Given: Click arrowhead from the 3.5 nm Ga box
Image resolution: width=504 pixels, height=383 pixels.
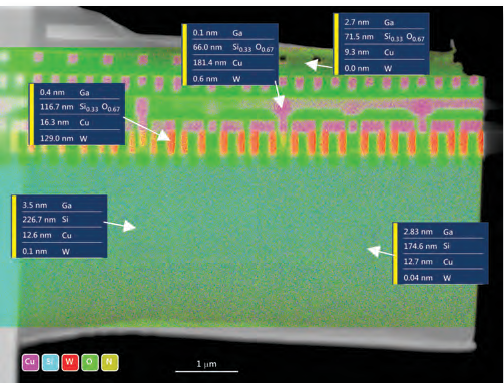Looking at the screenshot, I should coord(129,226).
